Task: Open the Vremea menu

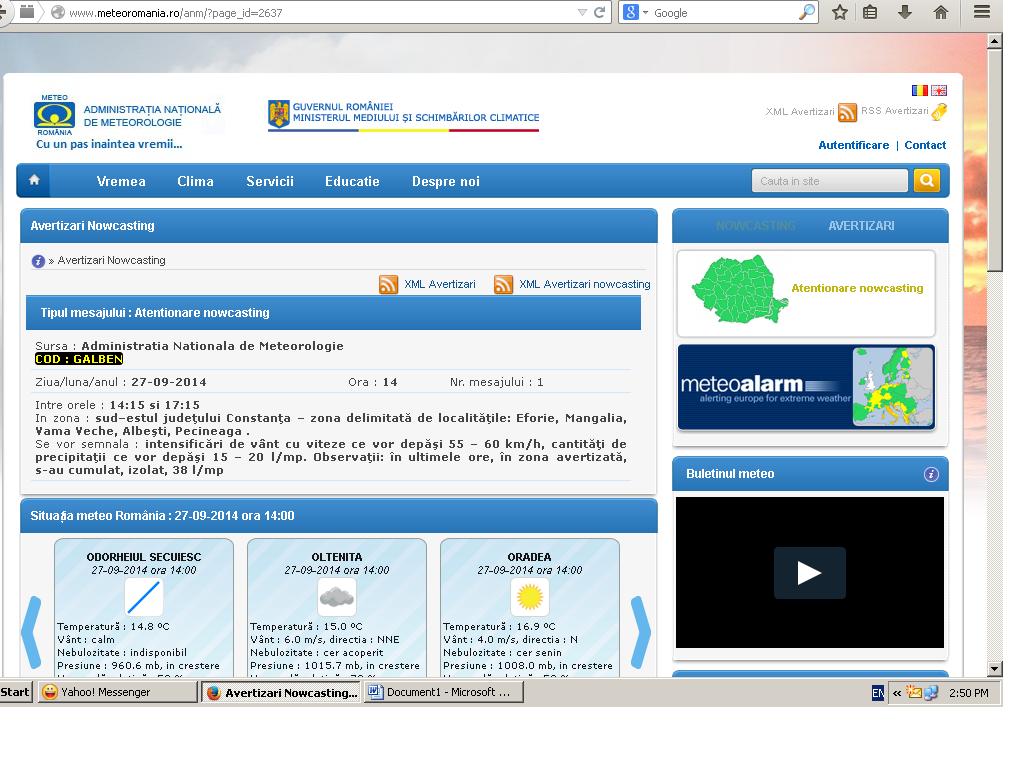Action: 121,181
